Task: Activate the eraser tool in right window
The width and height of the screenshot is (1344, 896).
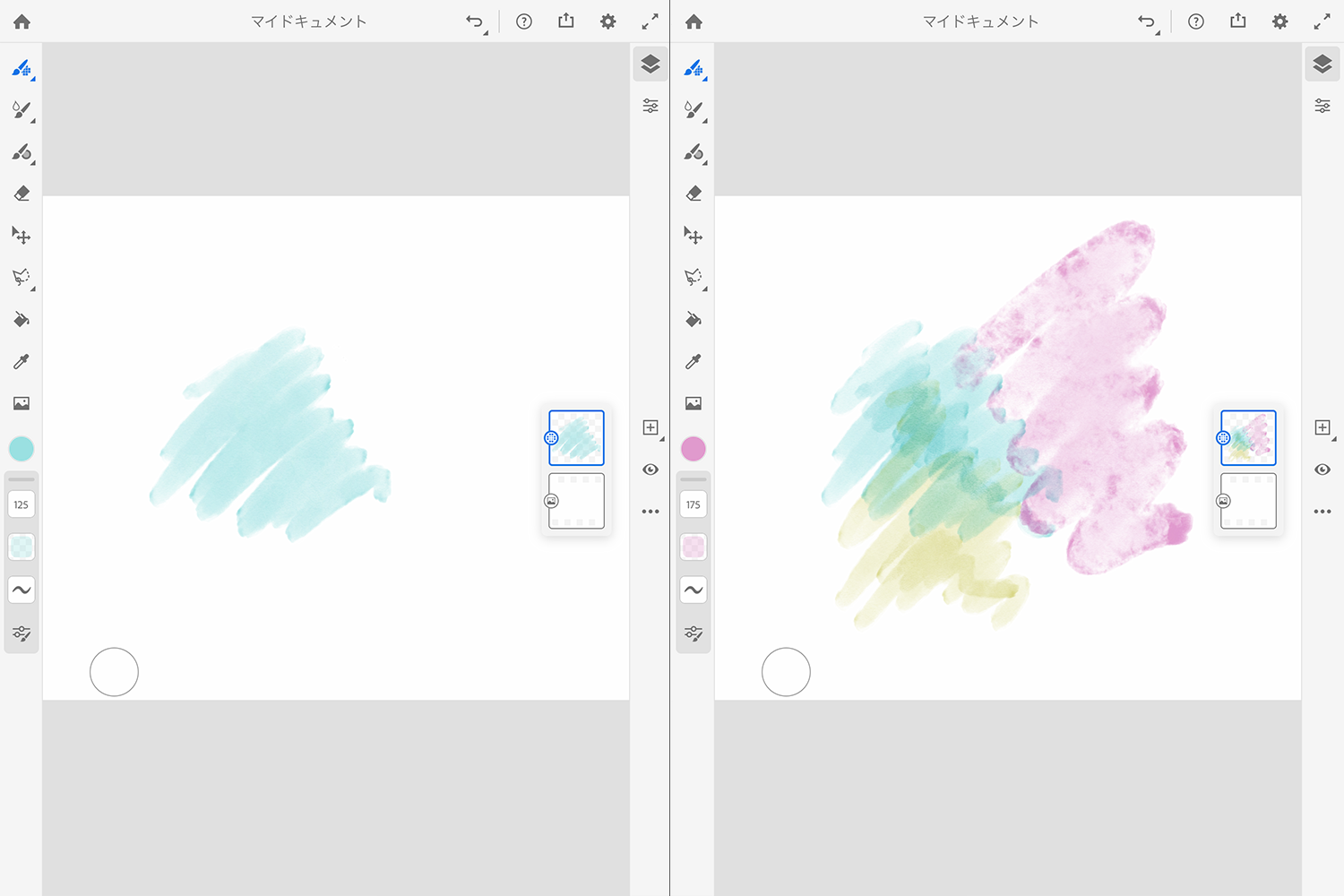Action: click(x=694, y=194)
